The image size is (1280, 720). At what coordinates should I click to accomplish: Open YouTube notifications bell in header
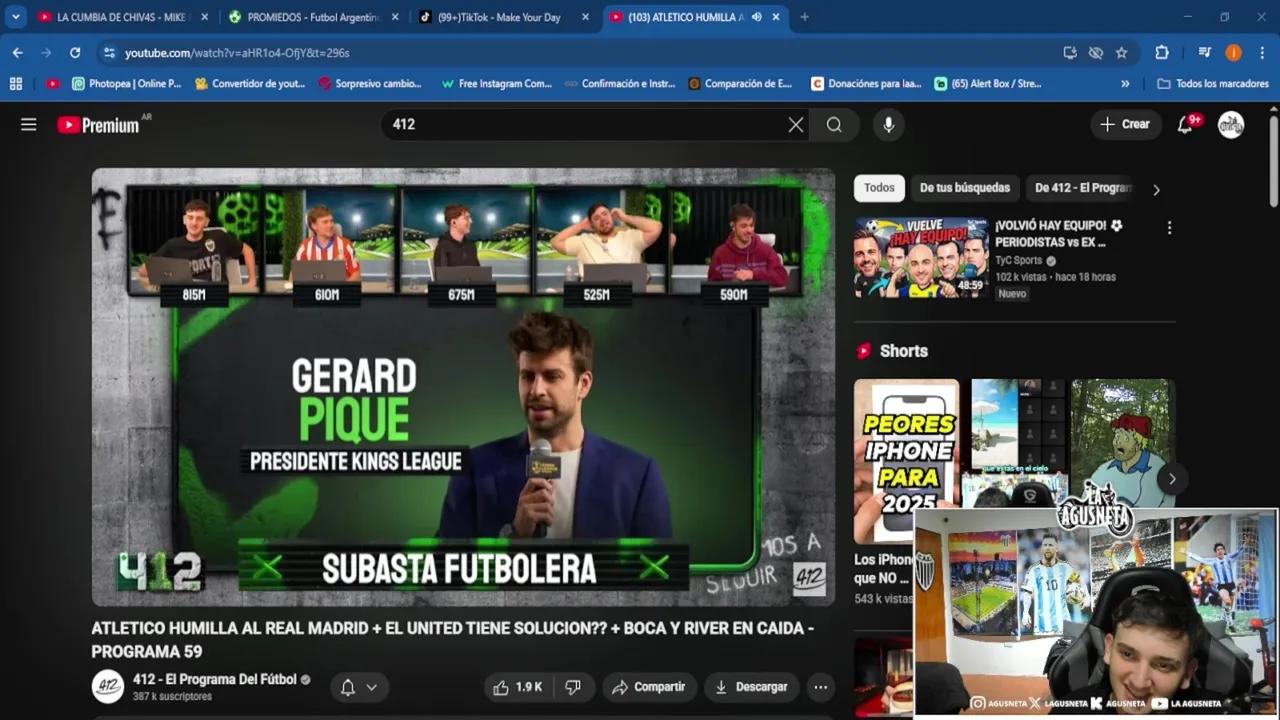[1186, 124]
